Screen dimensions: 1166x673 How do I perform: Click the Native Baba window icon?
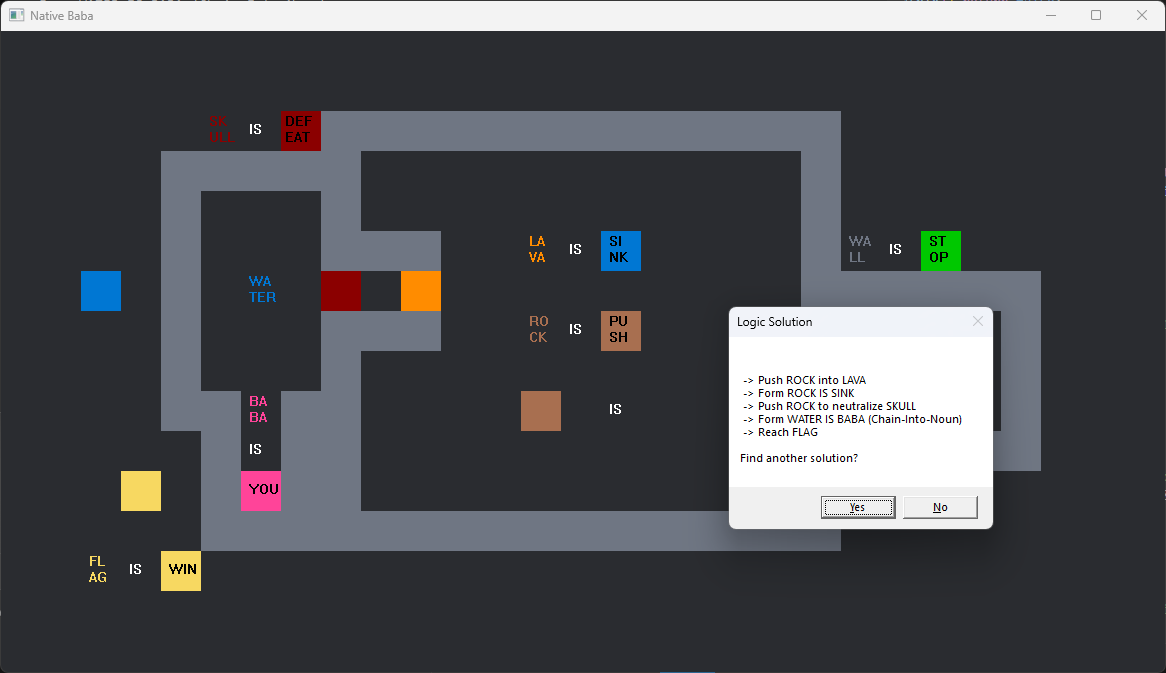[16, 15]
